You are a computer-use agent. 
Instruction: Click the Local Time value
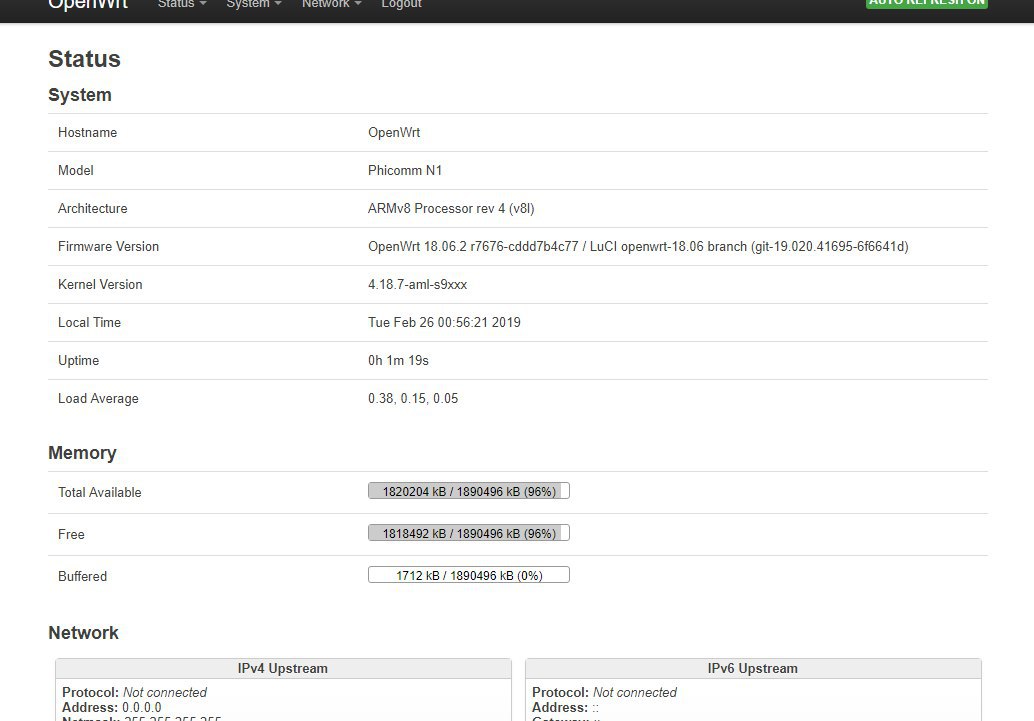pyautogui.click(x=444, y=322)
